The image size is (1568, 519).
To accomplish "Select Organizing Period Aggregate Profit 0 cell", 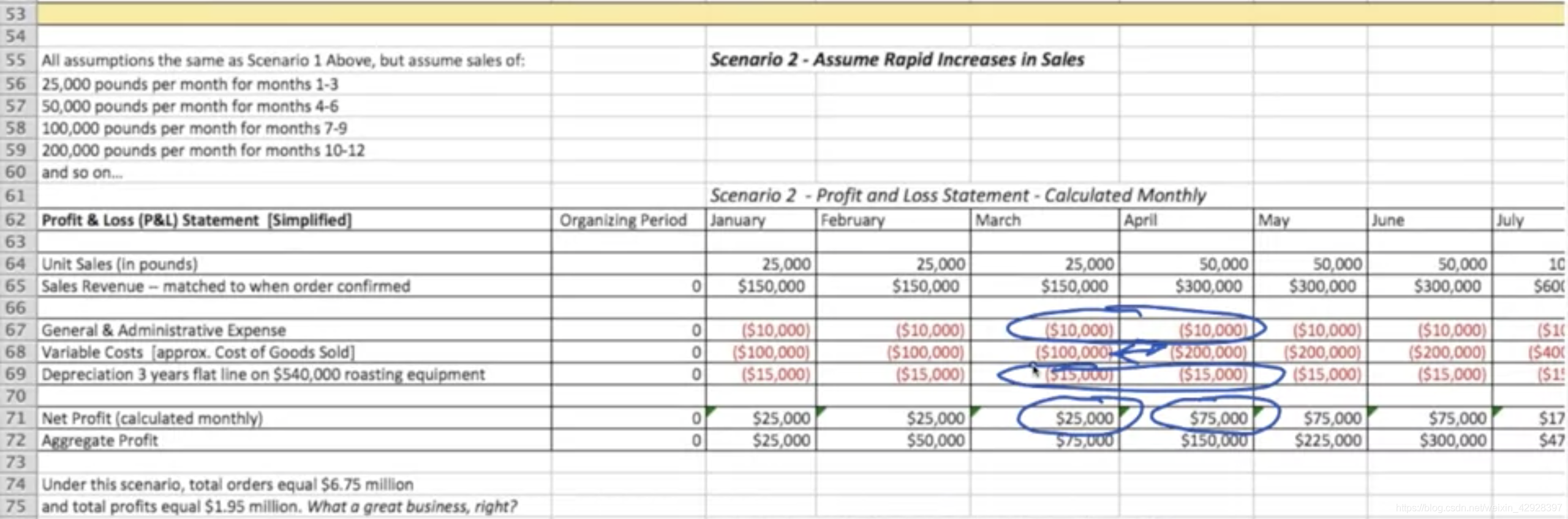I will coord(628,440).
